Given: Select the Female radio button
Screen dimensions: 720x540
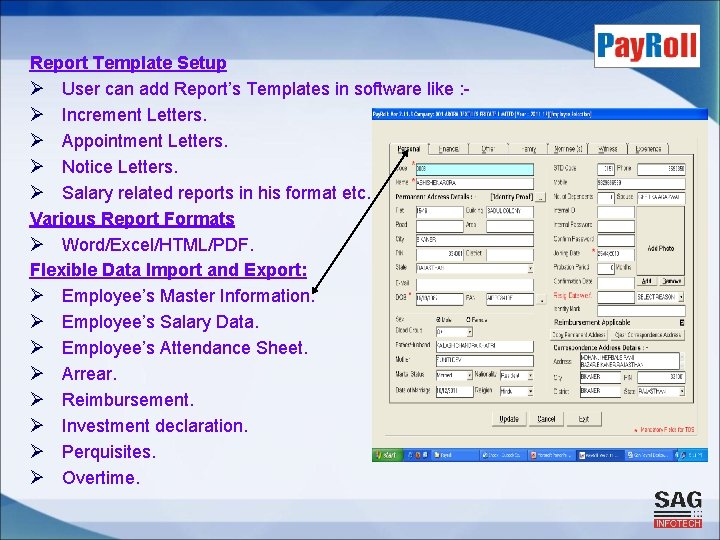Looking at the screenshot, I should 468,320.
